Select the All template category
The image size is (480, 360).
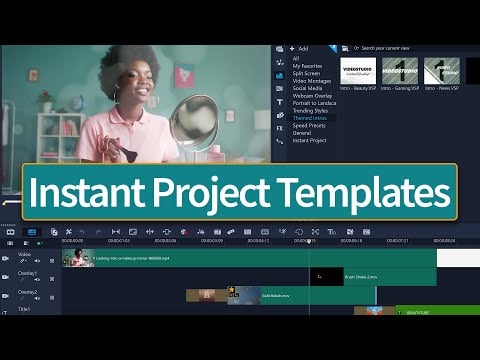[x=296, y=58]
